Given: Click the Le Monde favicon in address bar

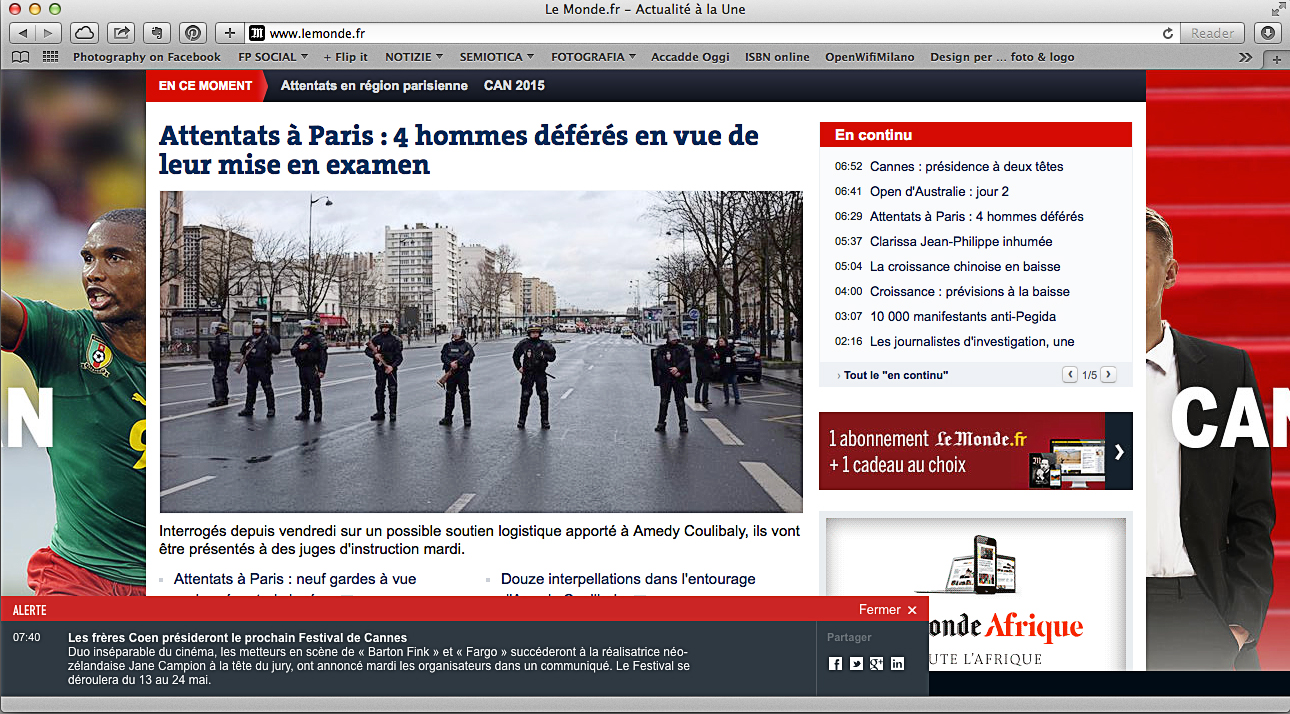Looking at the screenshot, I should click(256, 33).
